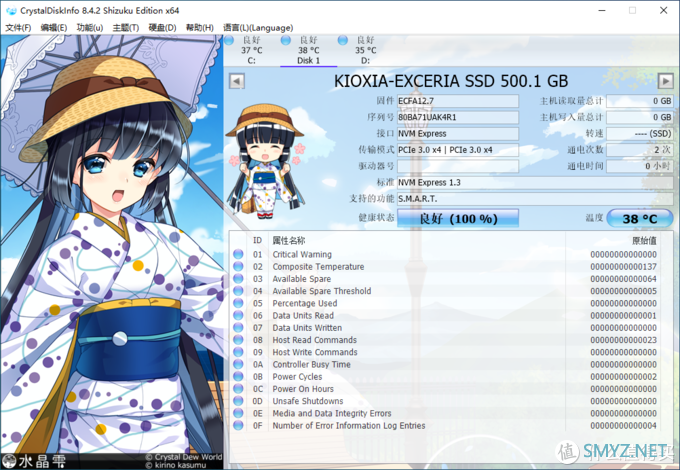
Task: Open the 主题(T) menu
Action: (x=126, y=28)
